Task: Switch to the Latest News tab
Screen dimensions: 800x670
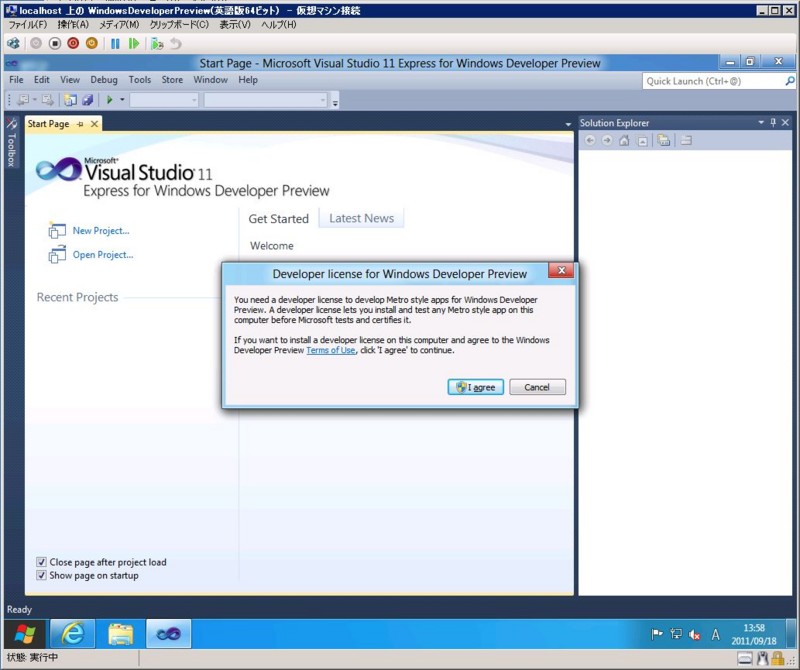Action: click(361, 218)
